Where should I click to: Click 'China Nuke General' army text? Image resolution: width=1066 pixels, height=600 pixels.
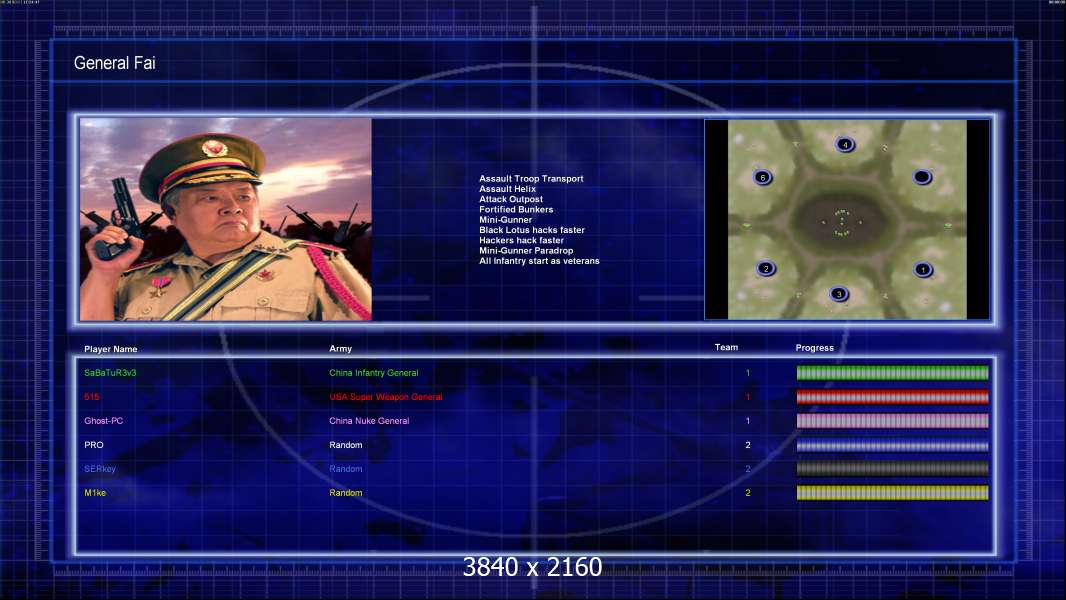coord(369,421)
